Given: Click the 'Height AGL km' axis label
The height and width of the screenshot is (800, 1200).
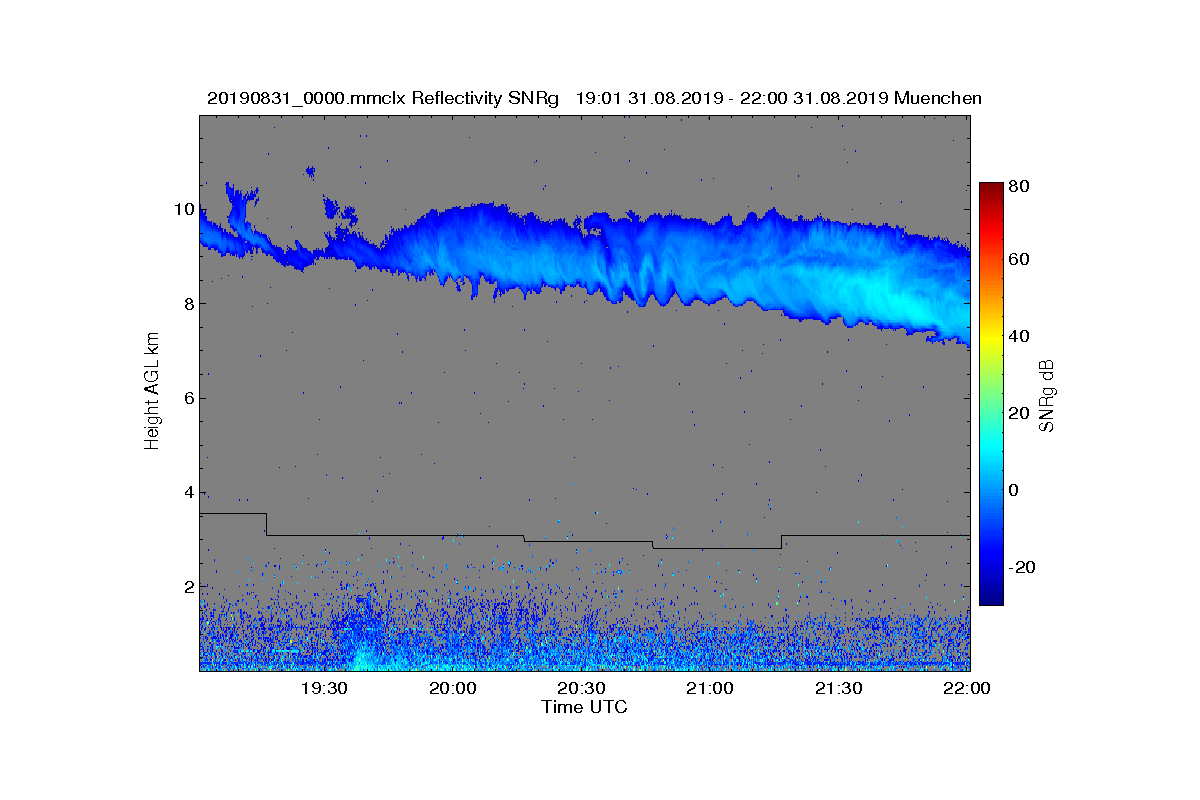Looking at the screenshot, I should (152, 392).
